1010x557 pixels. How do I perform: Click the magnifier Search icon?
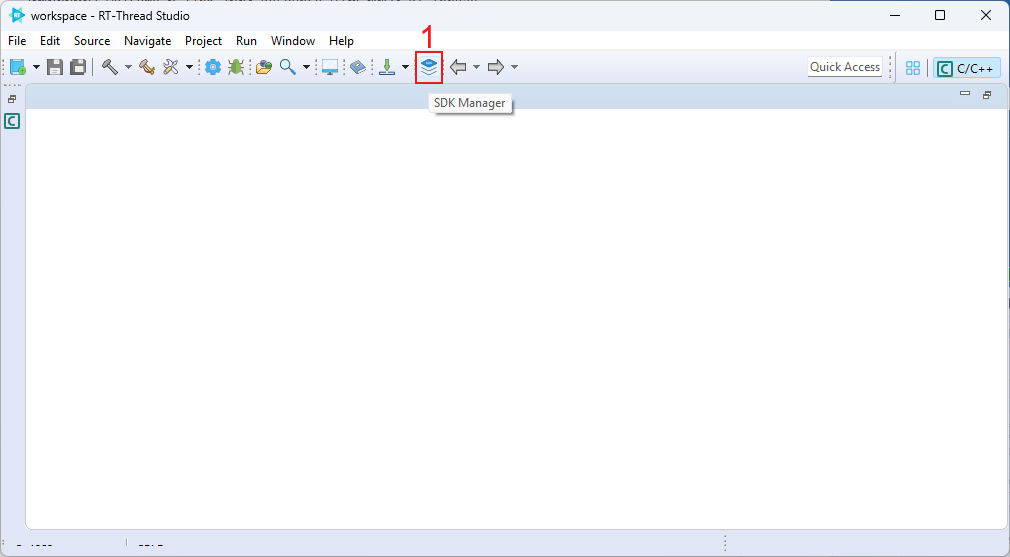pyautogui.click(x=288, y=67)
